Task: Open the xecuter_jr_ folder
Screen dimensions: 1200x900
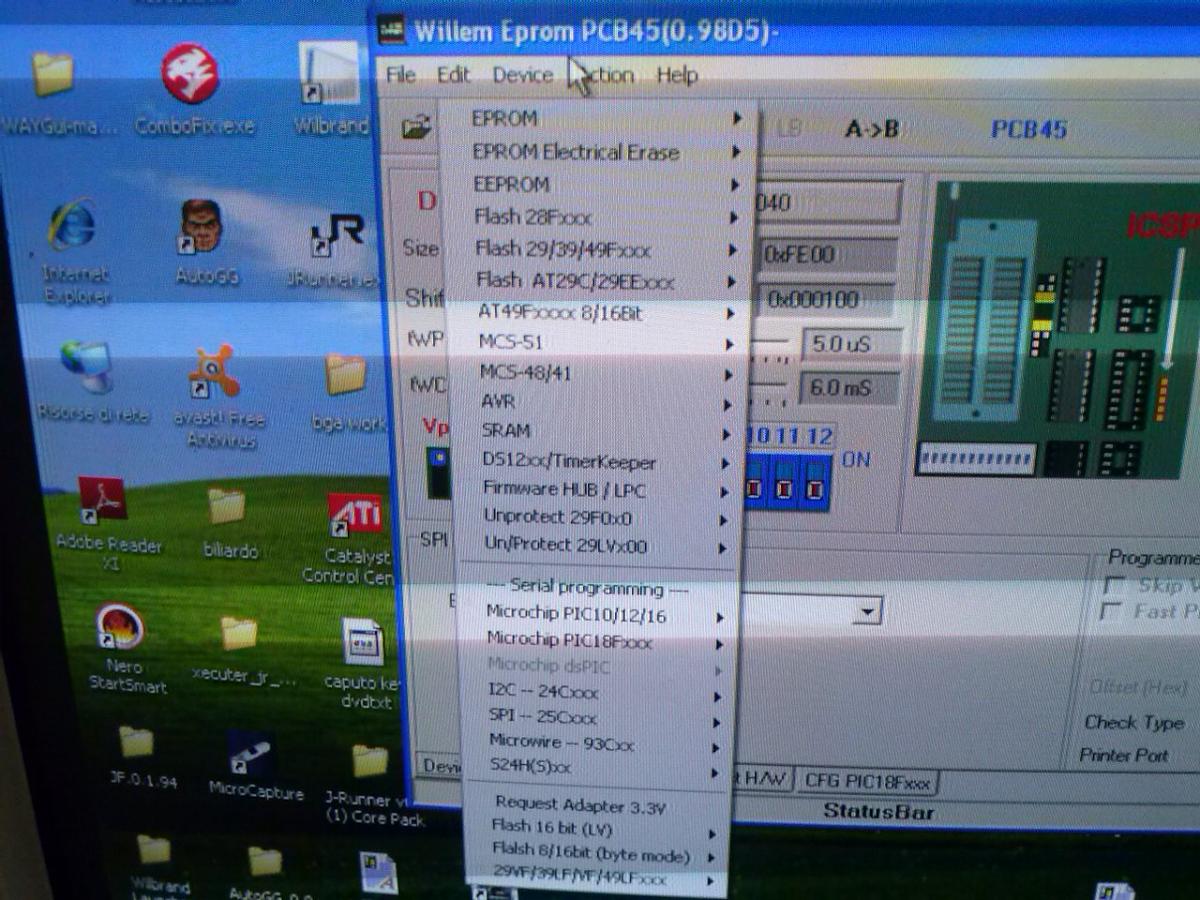Action: (242, 650)
